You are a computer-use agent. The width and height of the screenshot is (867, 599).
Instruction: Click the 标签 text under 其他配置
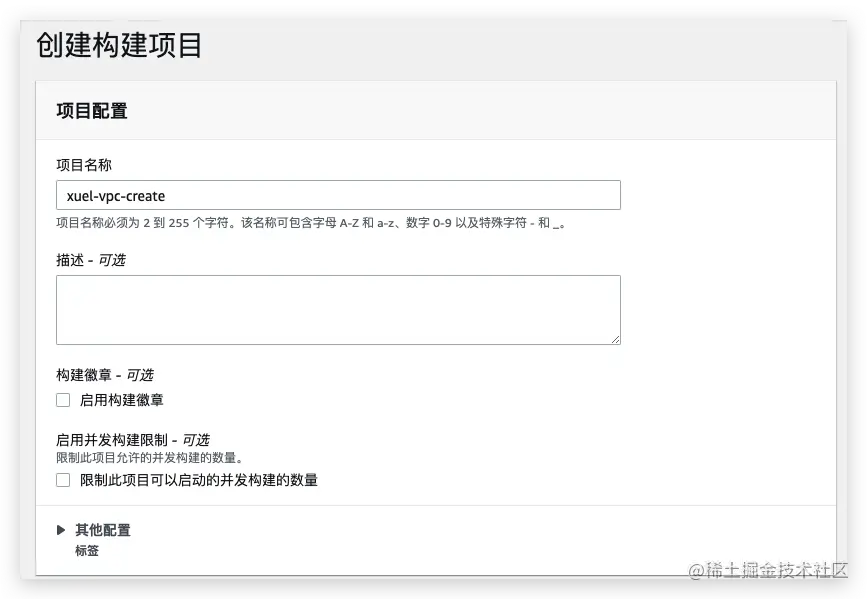coord(87,550)
